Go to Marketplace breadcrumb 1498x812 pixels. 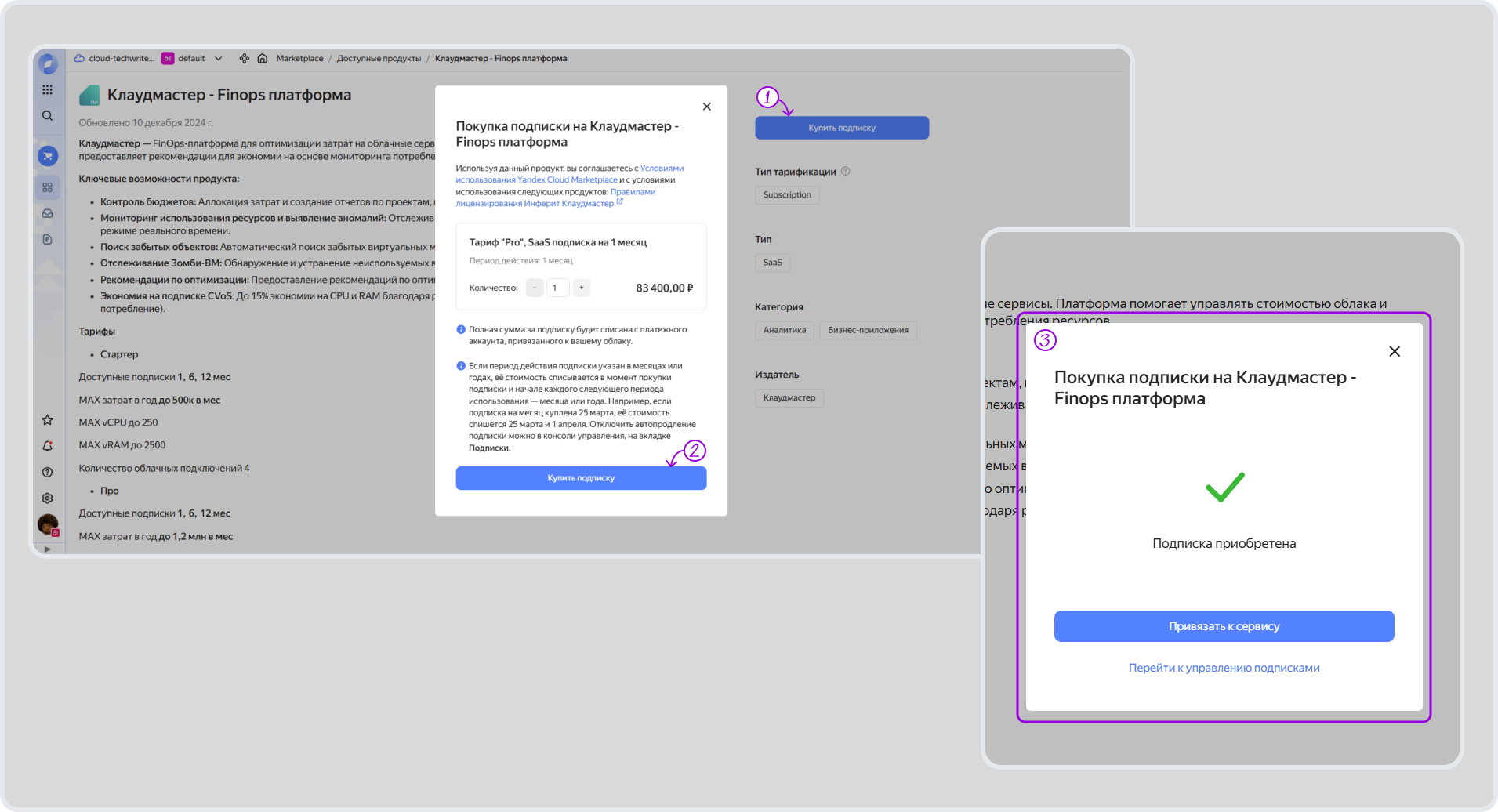[x=299, y=59]
